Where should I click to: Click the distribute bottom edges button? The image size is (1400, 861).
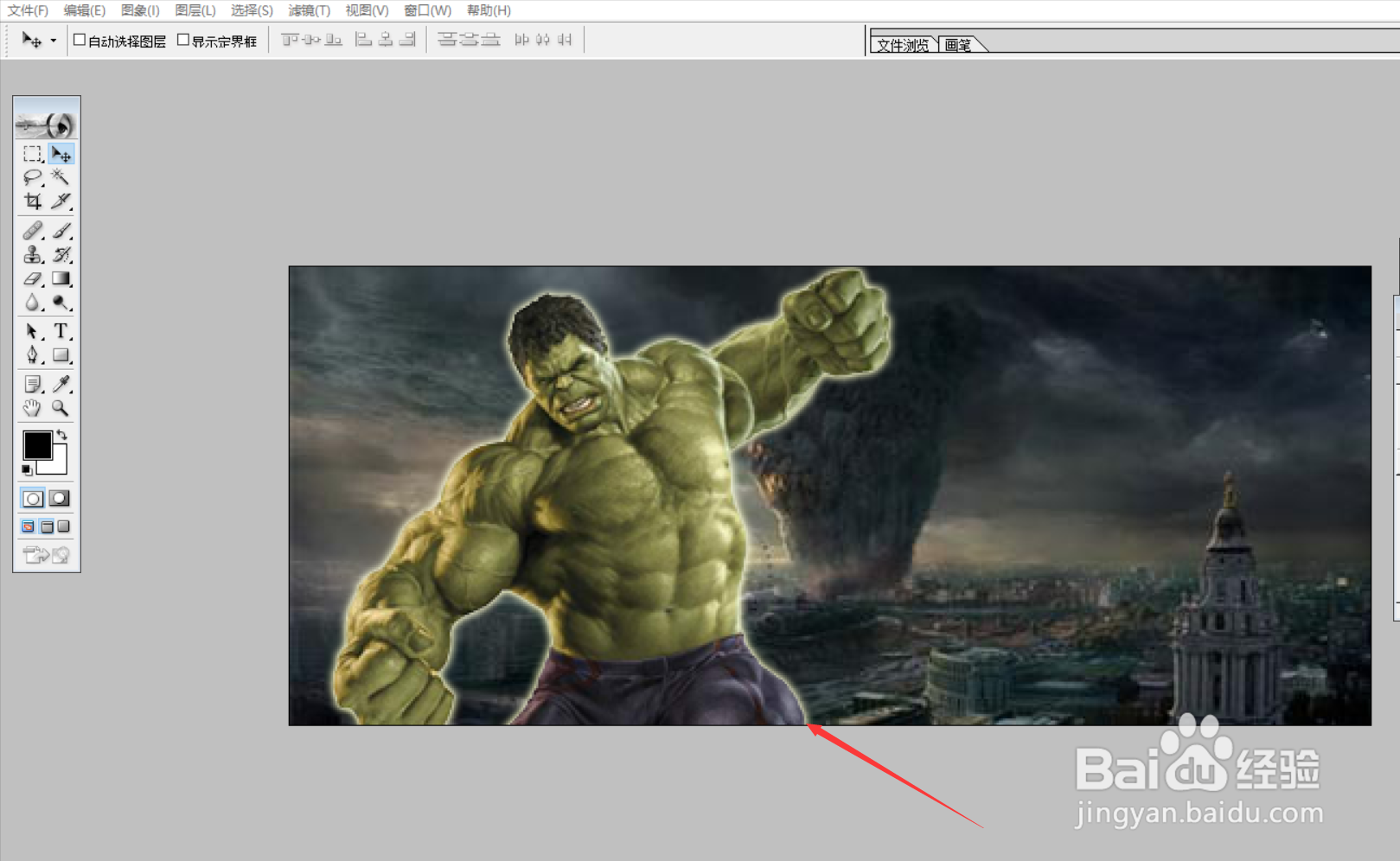click(490, 40)
